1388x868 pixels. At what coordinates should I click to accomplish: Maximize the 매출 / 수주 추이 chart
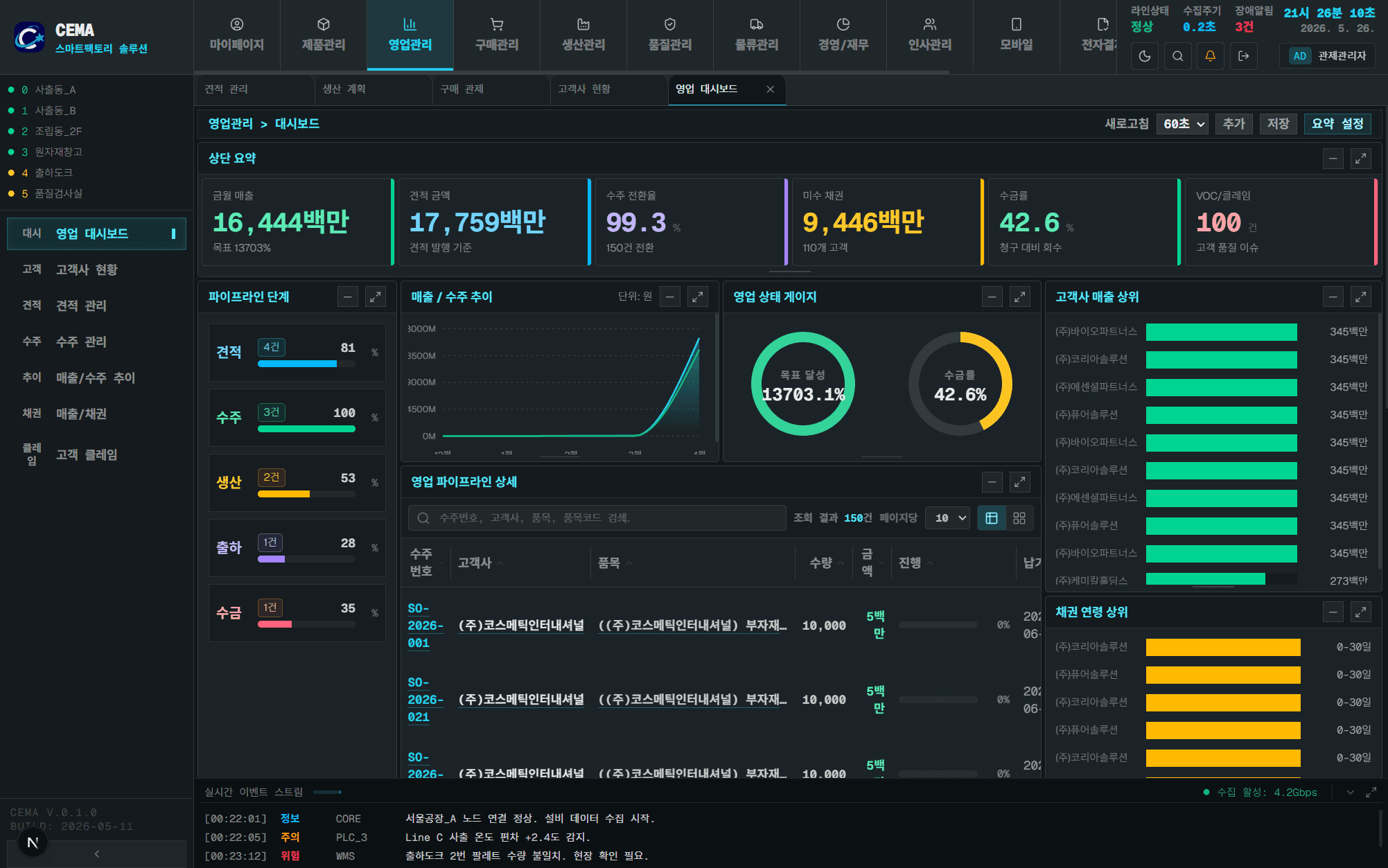[x=698, y=297]
